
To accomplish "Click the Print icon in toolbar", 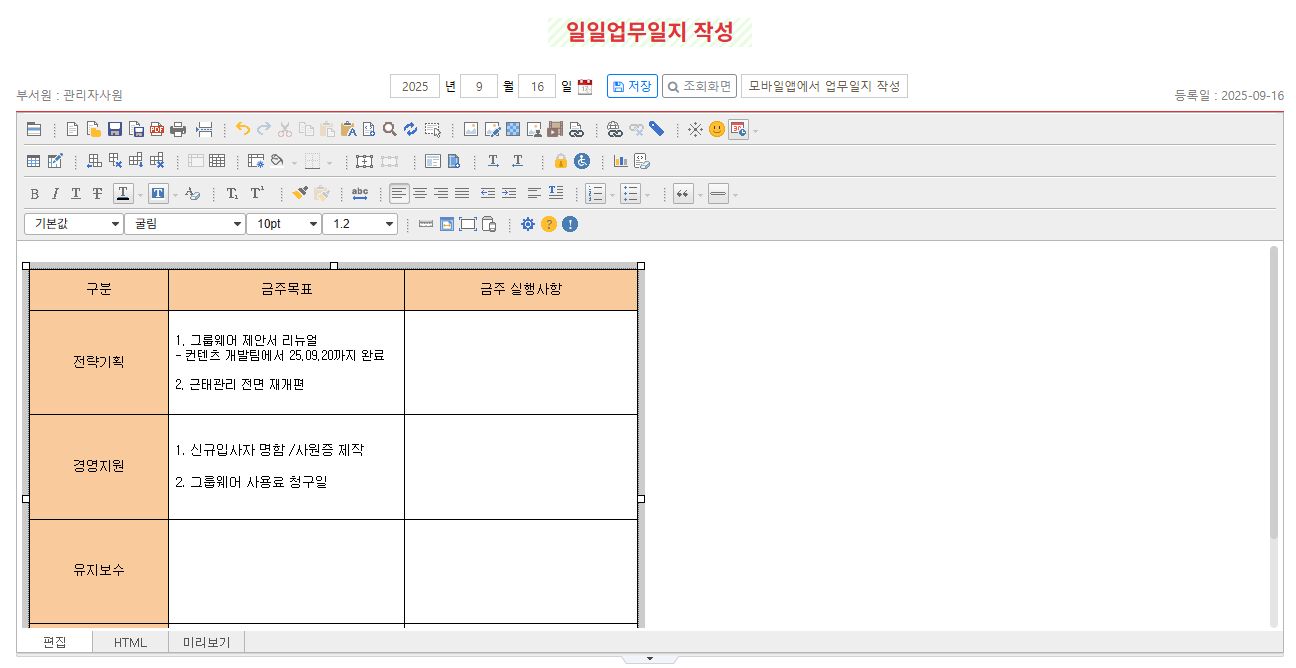I will click(x=178, y=129).
